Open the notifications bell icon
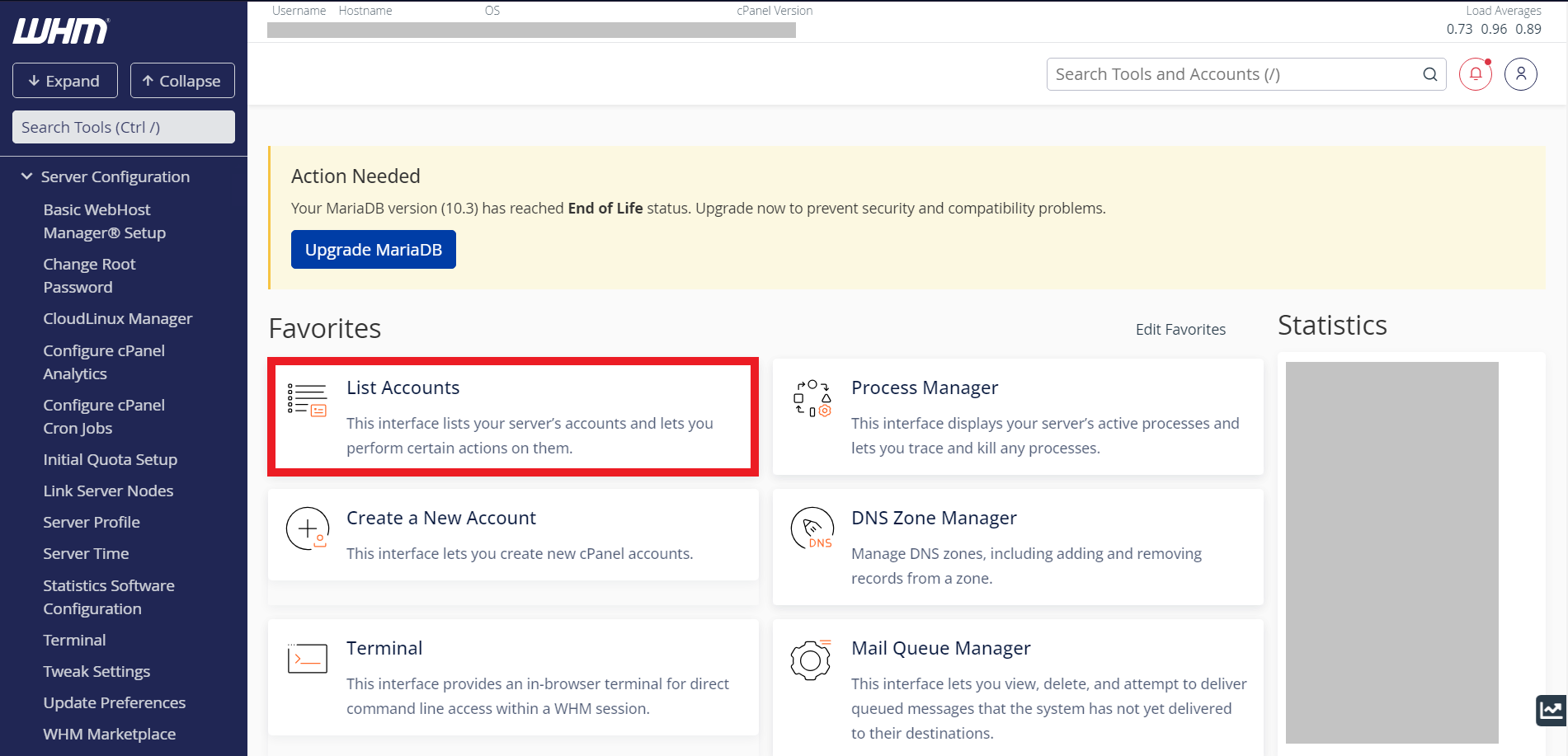This screenshot has width=1568, height=756. (x=1476, y=74)
